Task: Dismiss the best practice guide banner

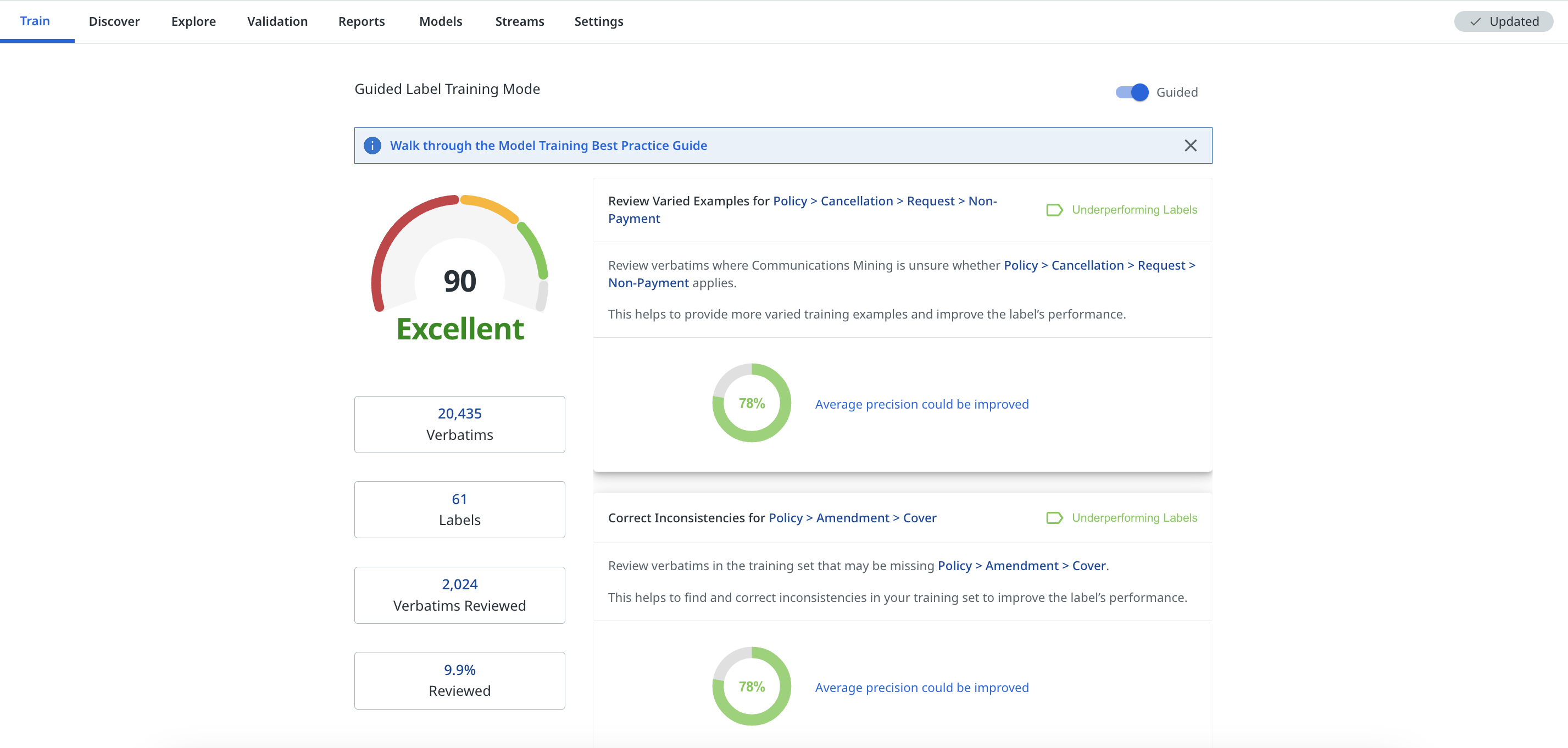Action: pos(1191,146)
